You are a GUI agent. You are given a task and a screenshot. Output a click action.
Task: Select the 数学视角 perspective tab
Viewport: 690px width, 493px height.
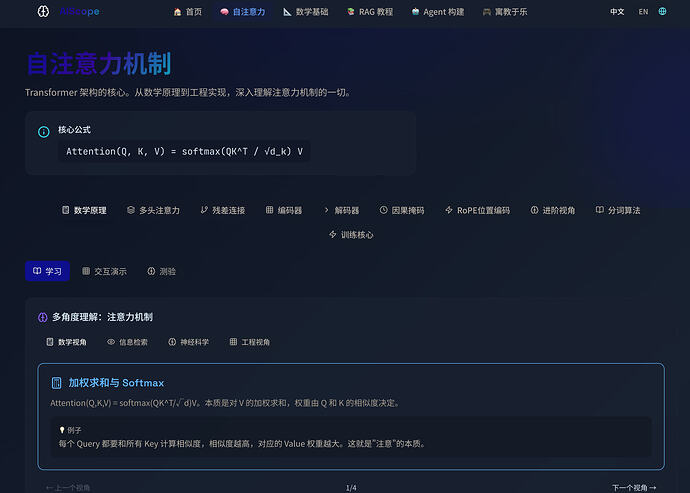point(66,342)
